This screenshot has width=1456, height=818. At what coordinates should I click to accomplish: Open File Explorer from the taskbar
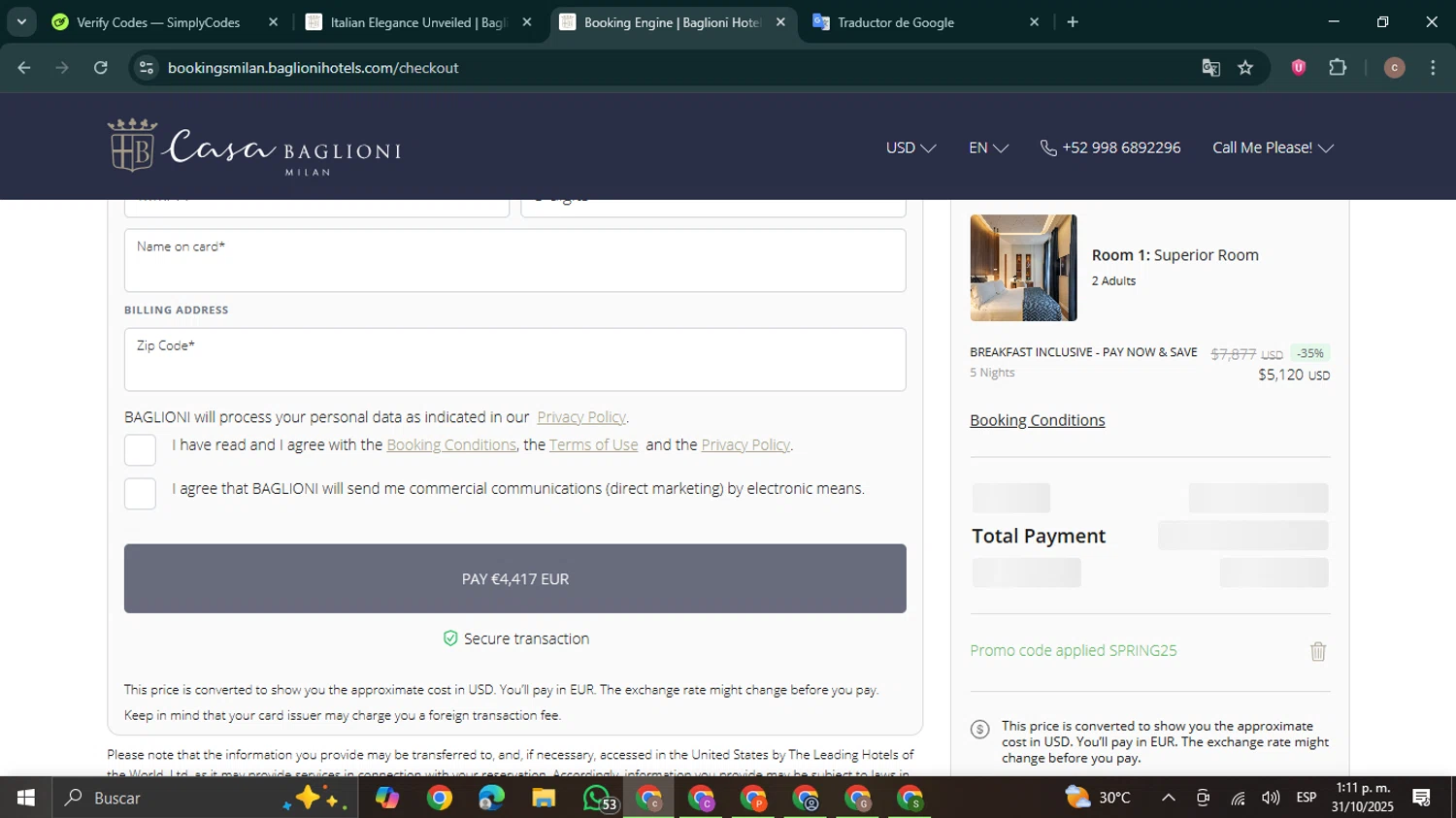pyautogui.click(x=544, y=798)
